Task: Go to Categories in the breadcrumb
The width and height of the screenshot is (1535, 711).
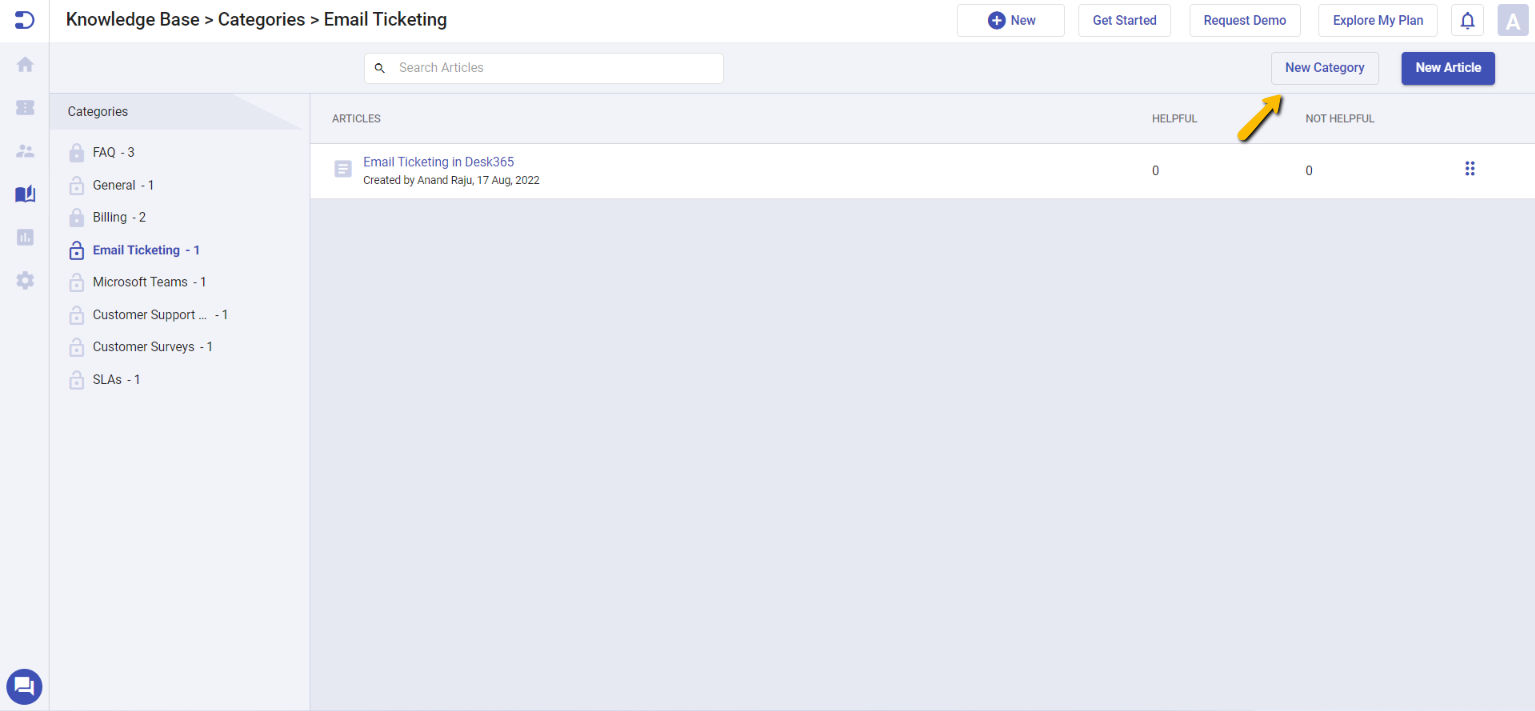Action: 261,19
